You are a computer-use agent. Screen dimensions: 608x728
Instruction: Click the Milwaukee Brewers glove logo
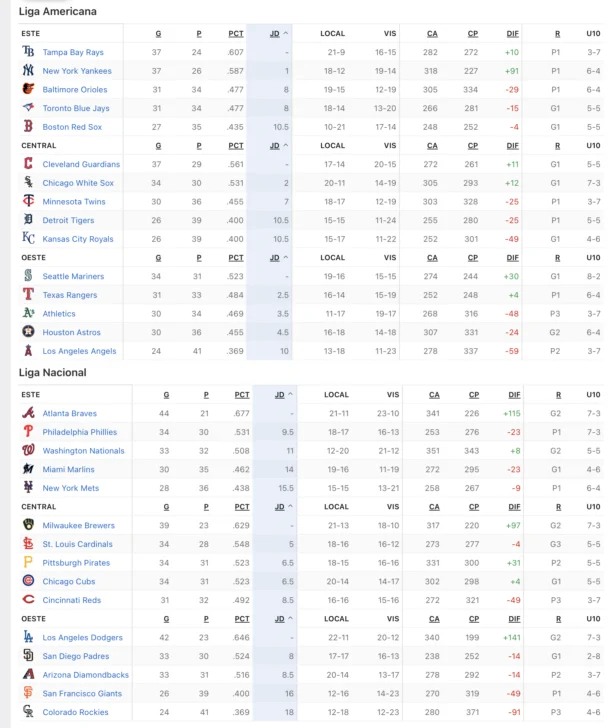pos(28,525)
